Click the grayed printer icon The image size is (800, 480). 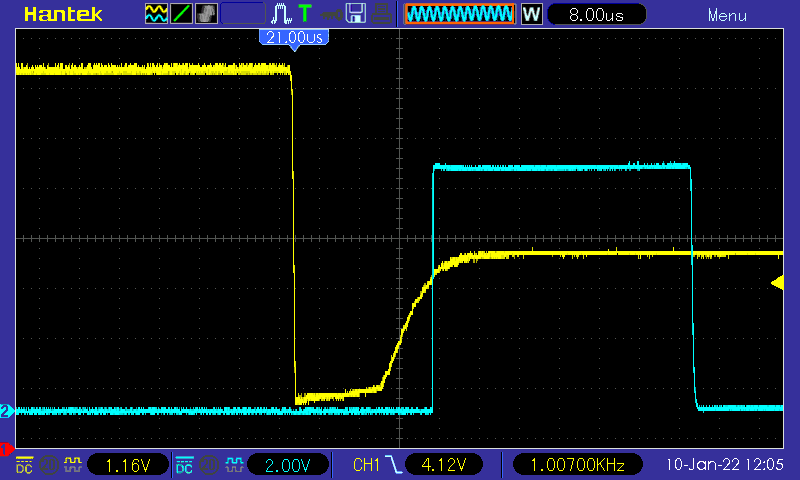pos(381,14)
